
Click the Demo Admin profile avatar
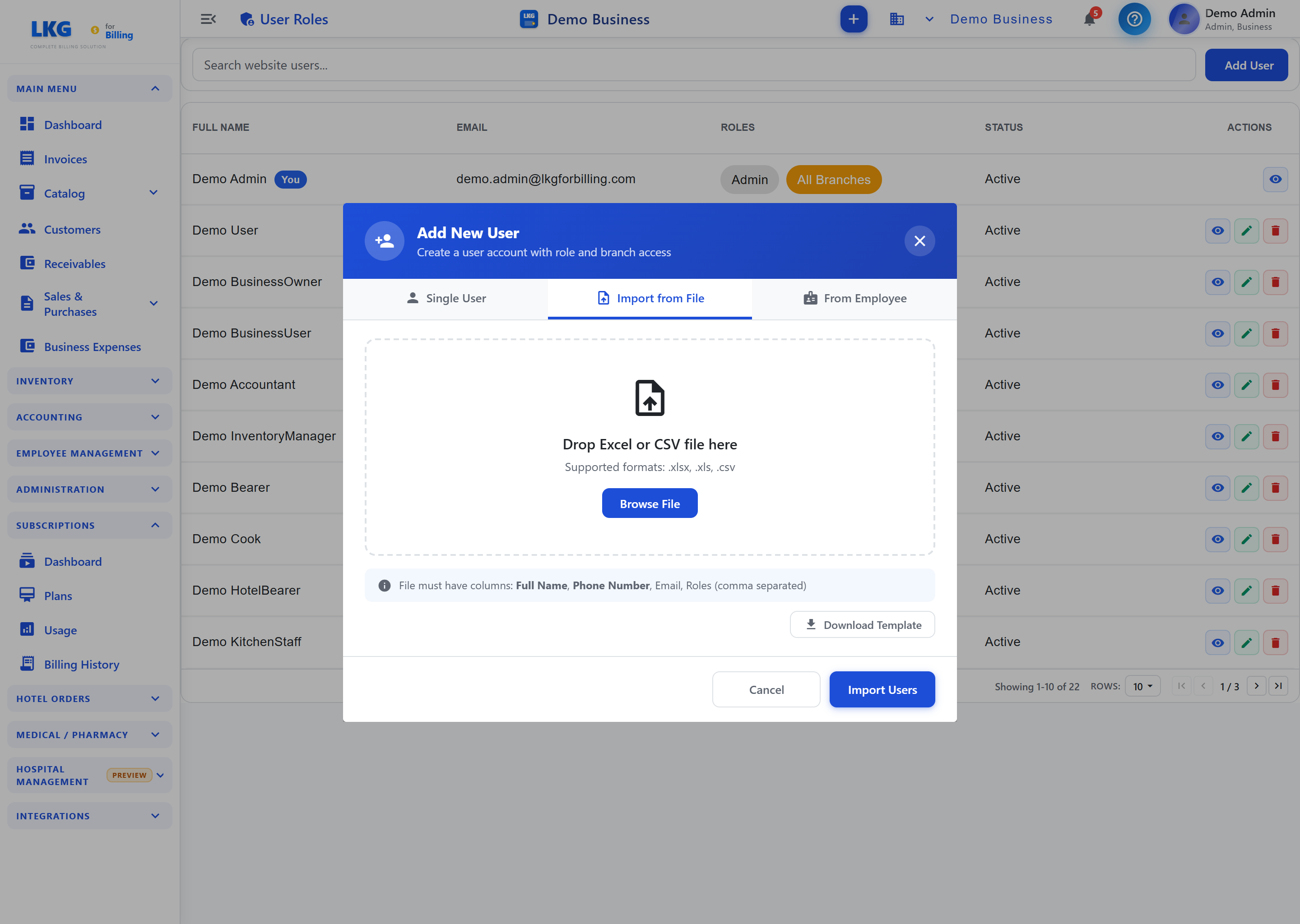click(x=1184, y=19)
